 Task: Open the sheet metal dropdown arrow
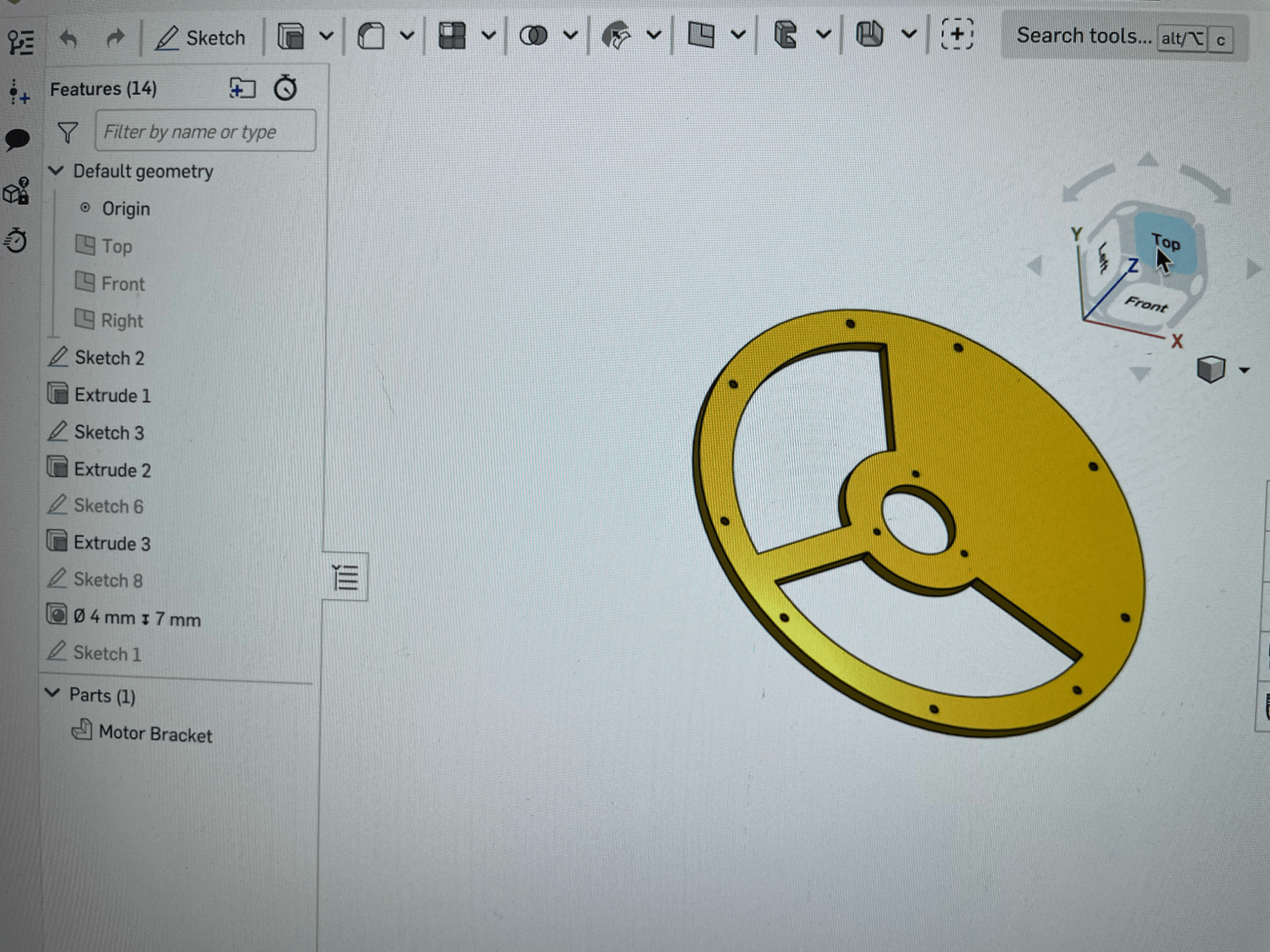click(x=909, y=33)
